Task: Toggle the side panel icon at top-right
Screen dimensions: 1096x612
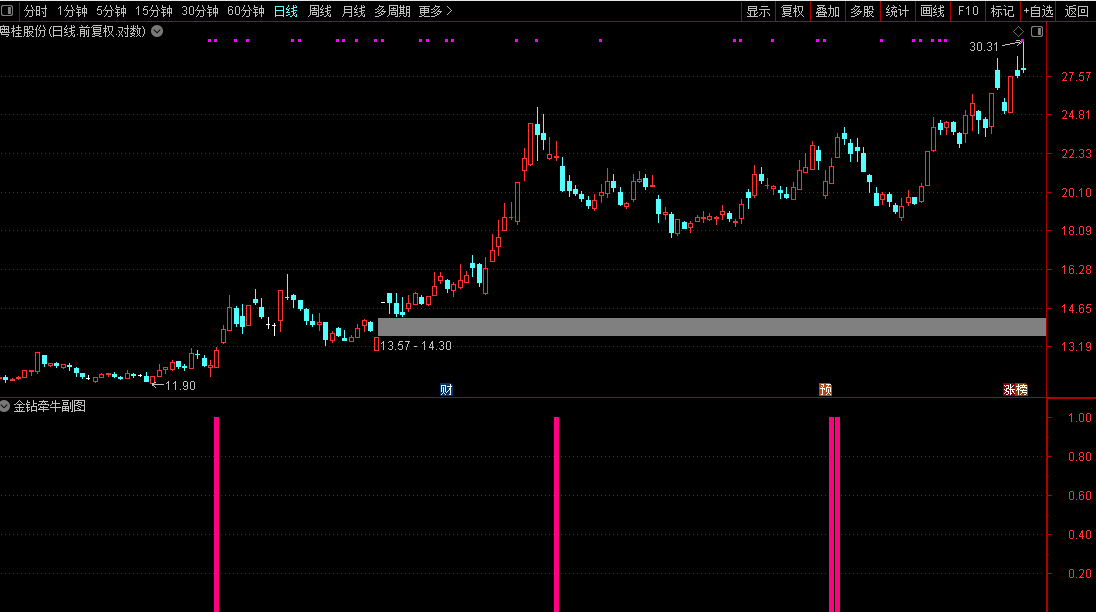Action: point(1037,31)
